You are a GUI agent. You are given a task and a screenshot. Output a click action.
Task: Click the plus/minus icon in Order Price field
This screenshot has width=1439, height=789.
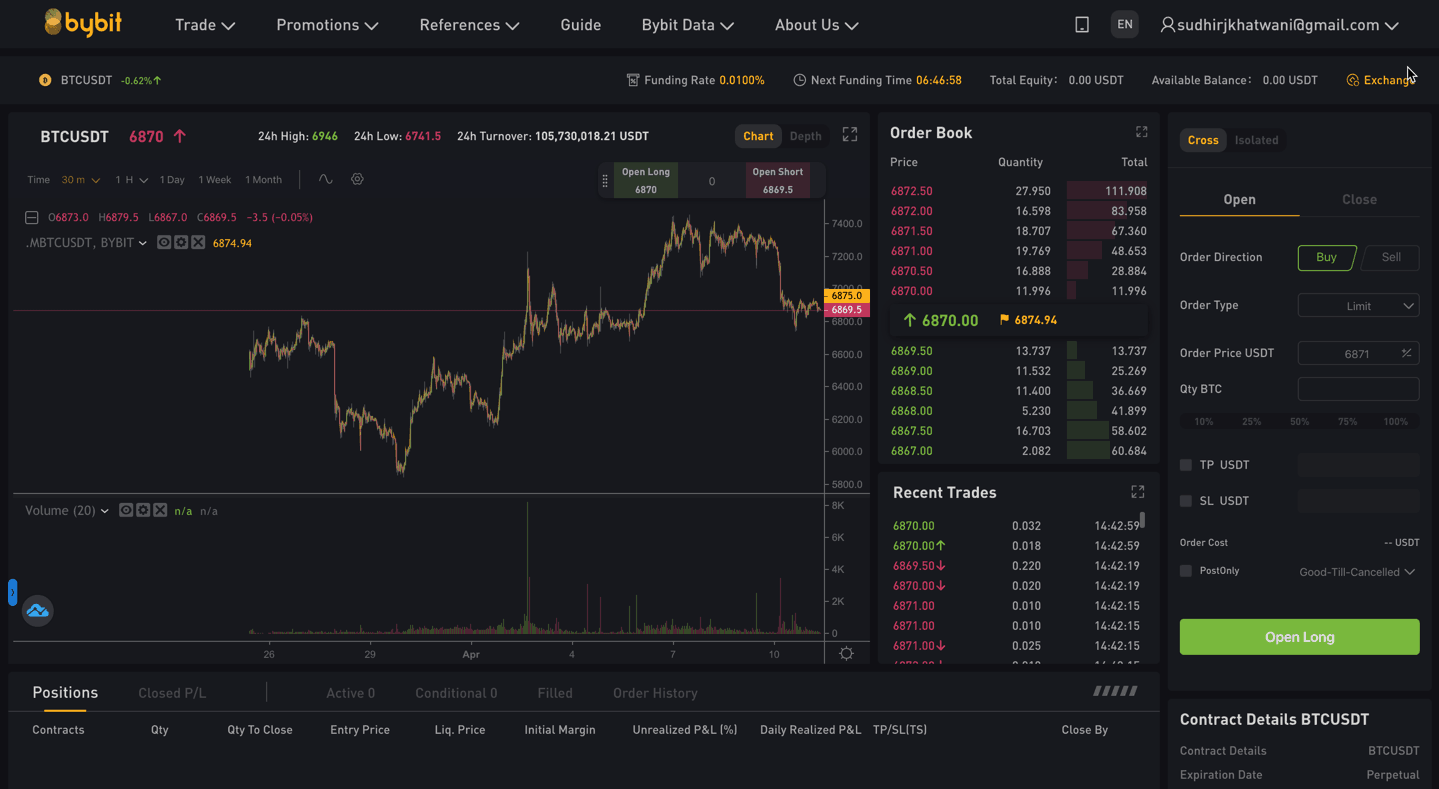coord(1406,353)
